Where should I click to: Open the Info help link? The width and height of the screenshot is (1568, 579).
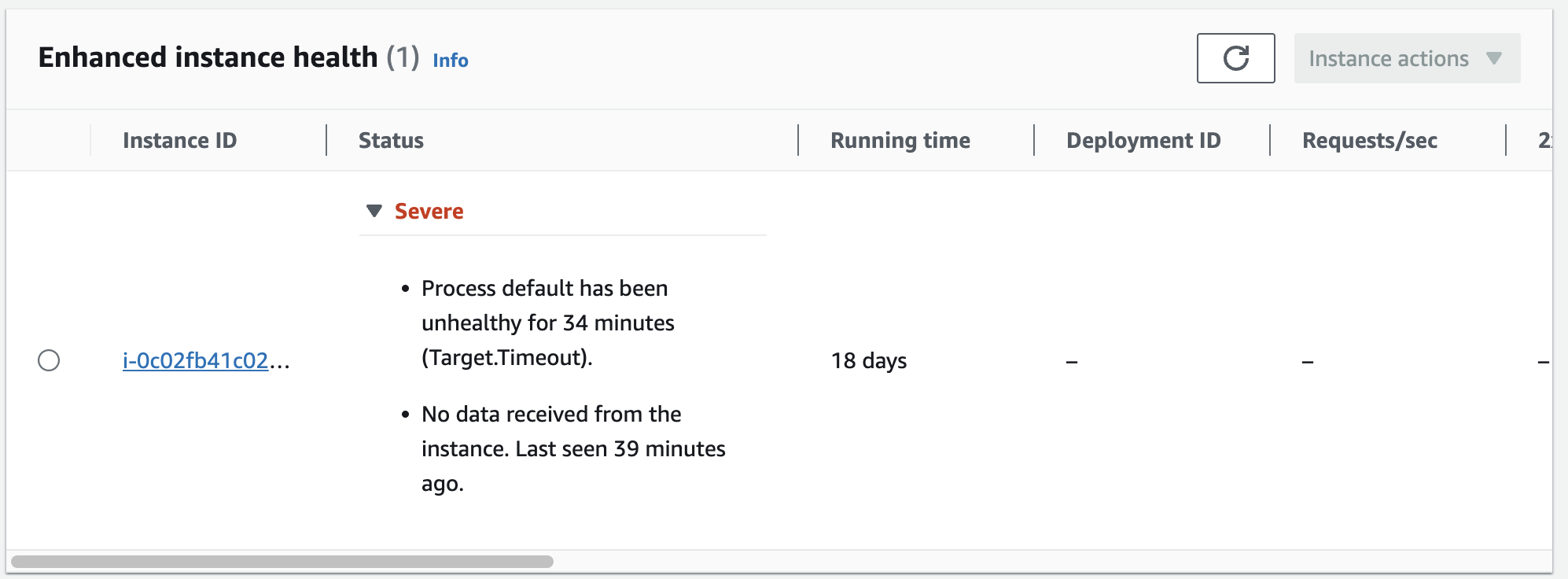[x=450, y=61]
